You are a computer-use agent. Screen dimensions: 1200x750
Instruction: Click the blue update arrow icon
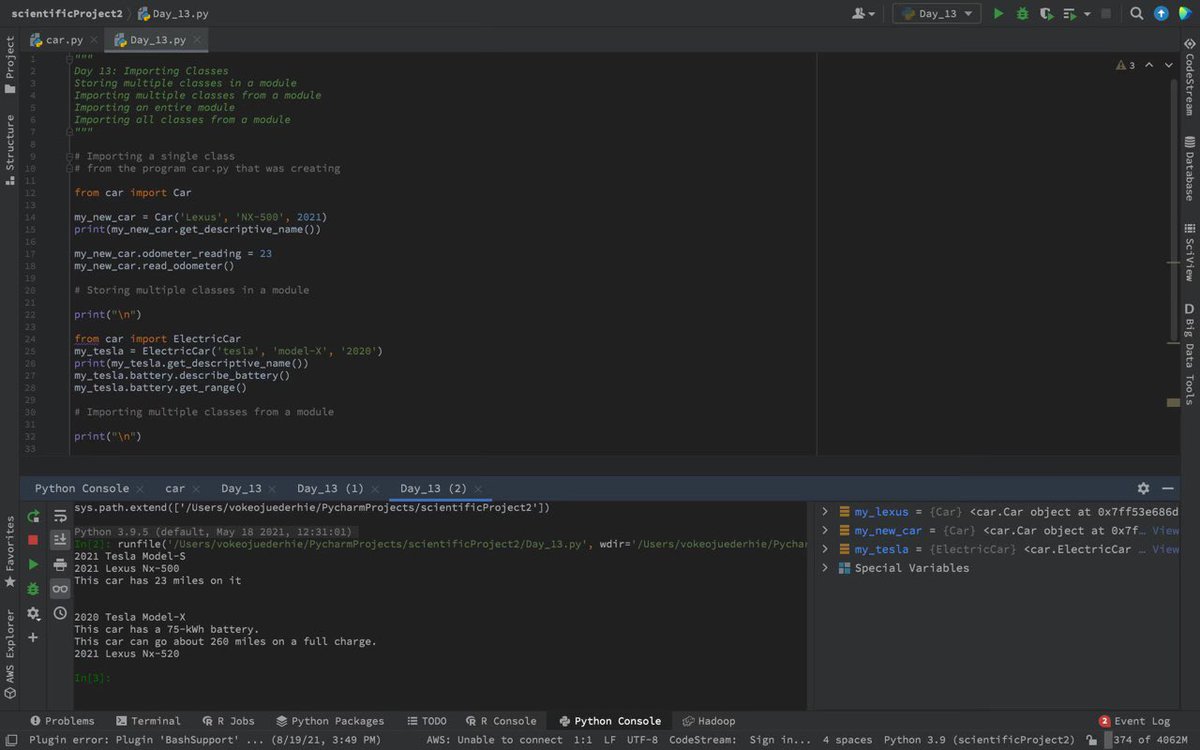[1161, 14]
